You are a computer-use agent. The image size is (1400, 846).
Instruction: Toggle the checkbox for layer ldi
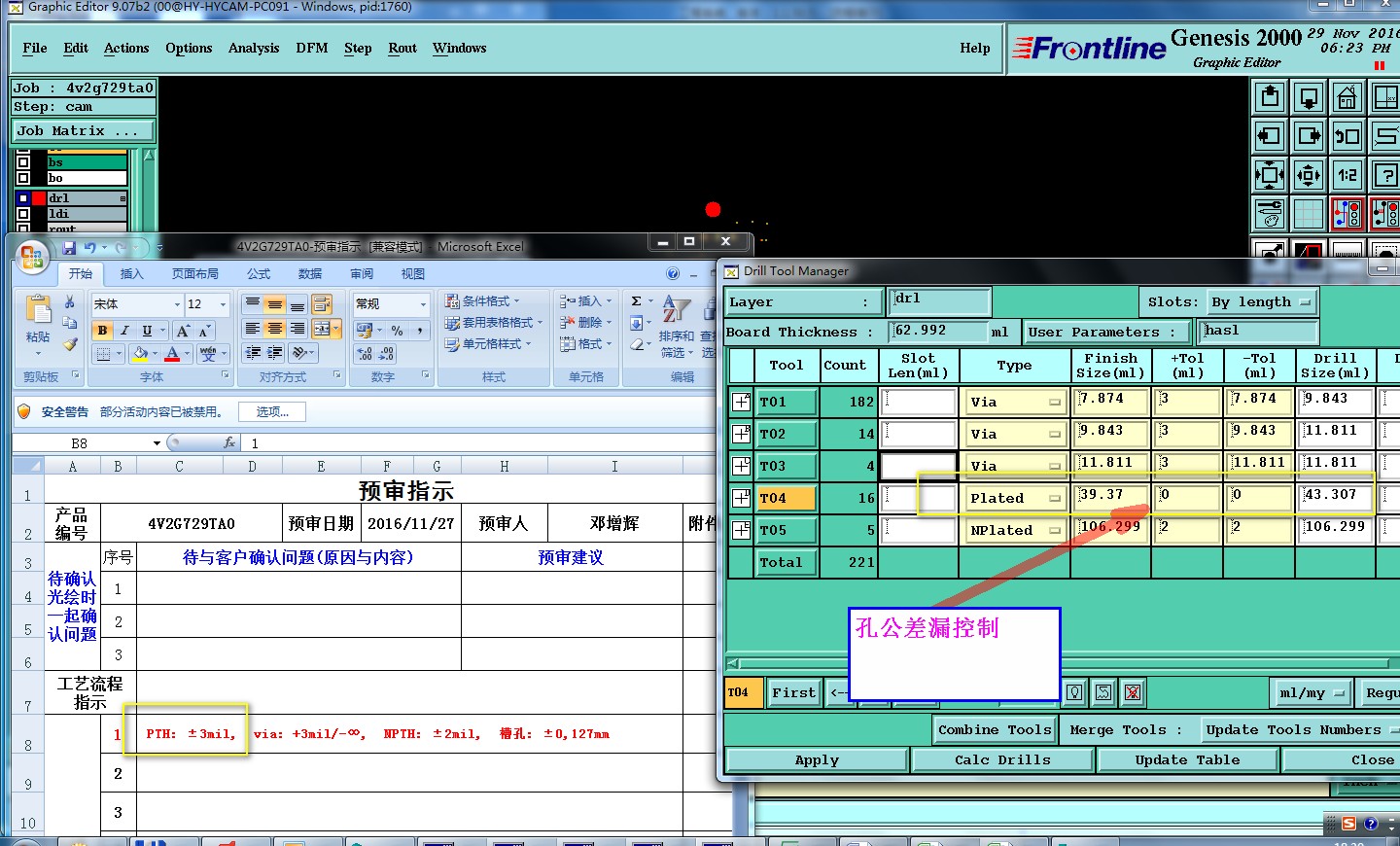tap(23, 214)
